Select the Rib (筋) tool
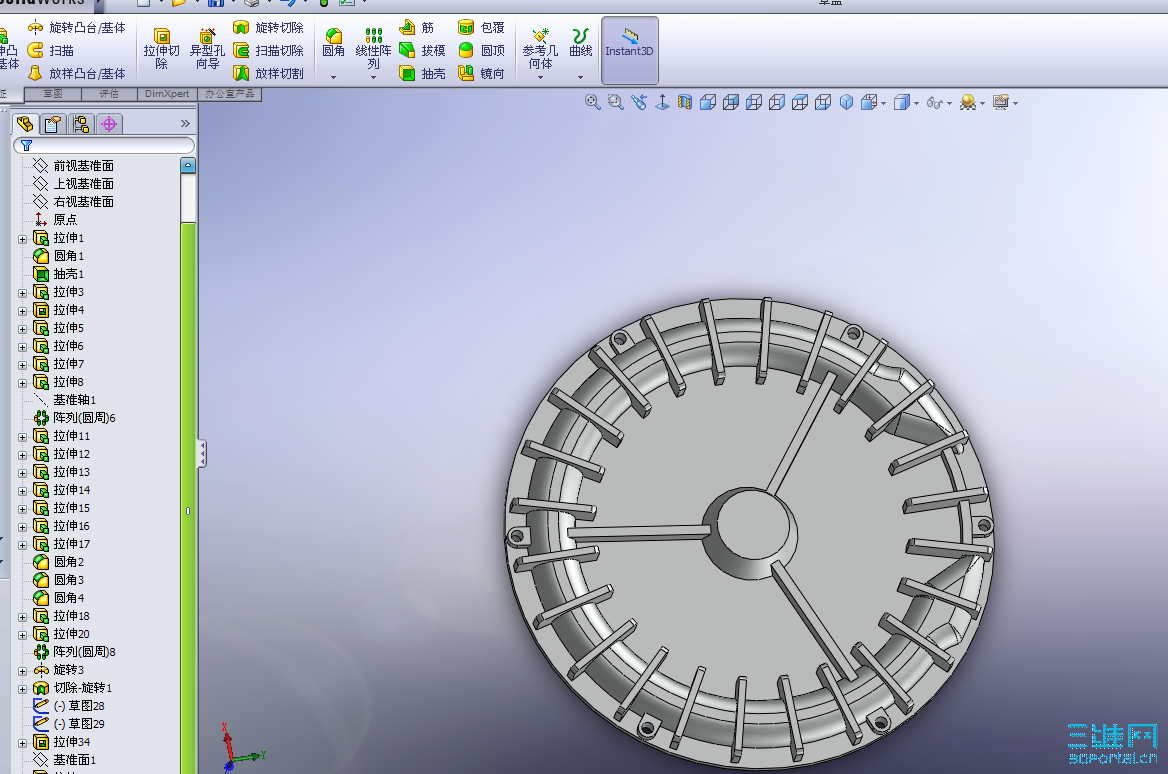Viewport: 1168px width, 774px height. 416,28
